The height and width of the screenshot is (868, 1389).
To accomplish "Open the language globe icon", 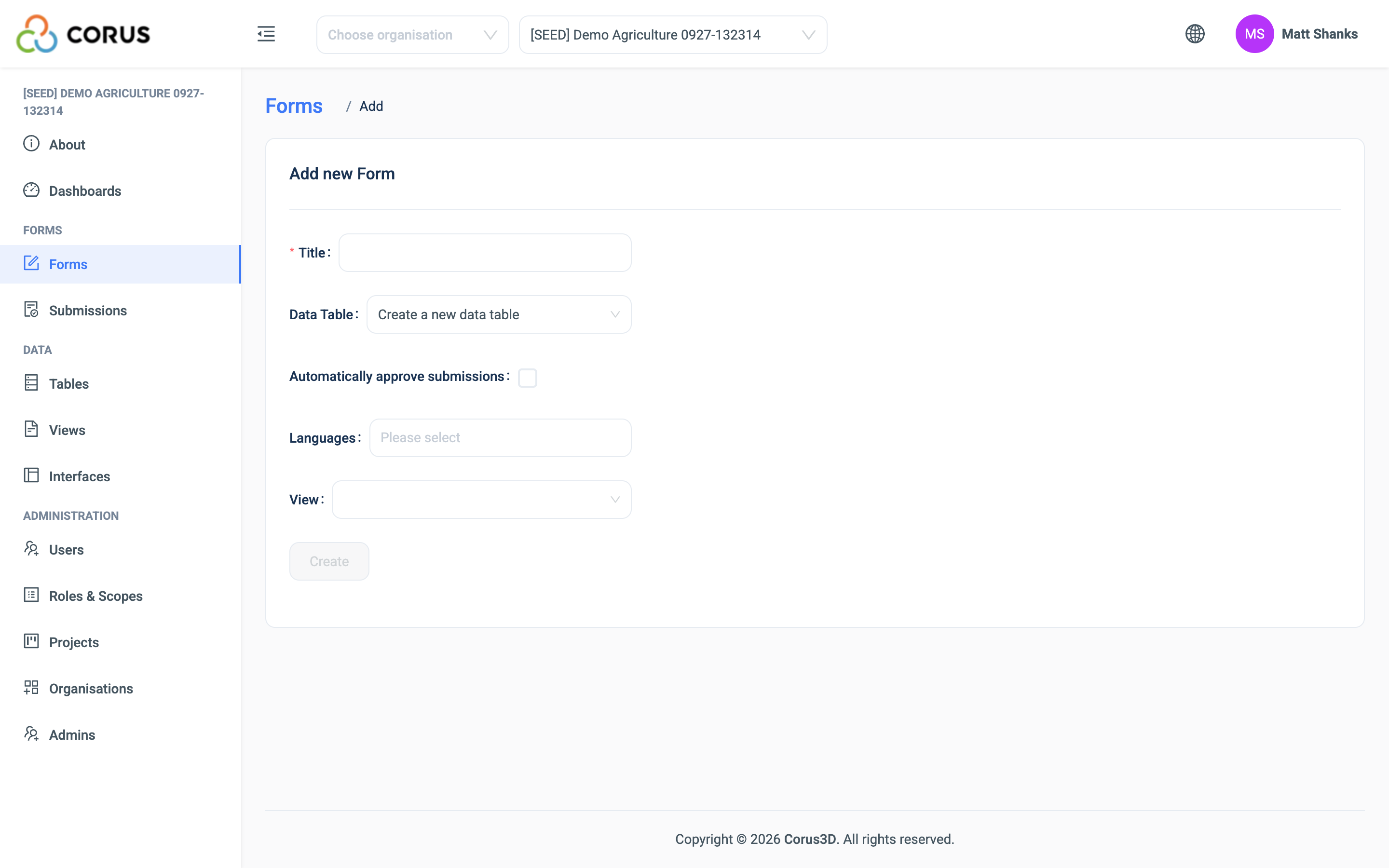I will coord(1195,34).
